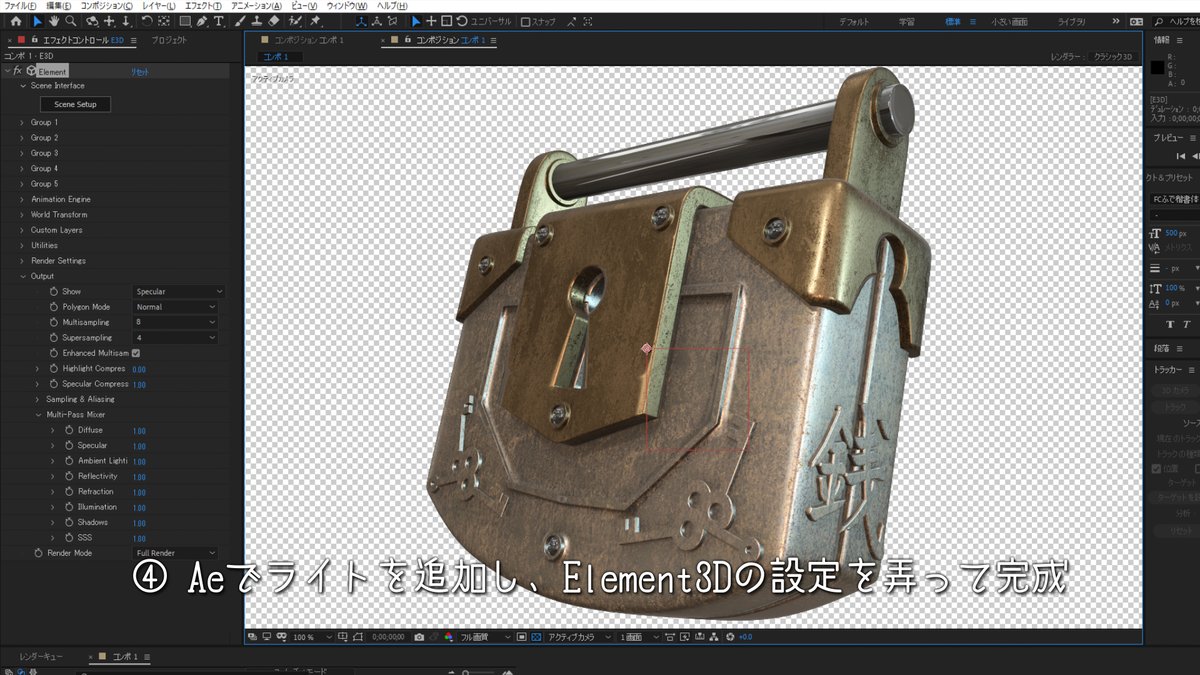Click the Specular Compress value 1.00
Image resolution: width=1200 pixels, height=675 pixels.
click(139, 384)
